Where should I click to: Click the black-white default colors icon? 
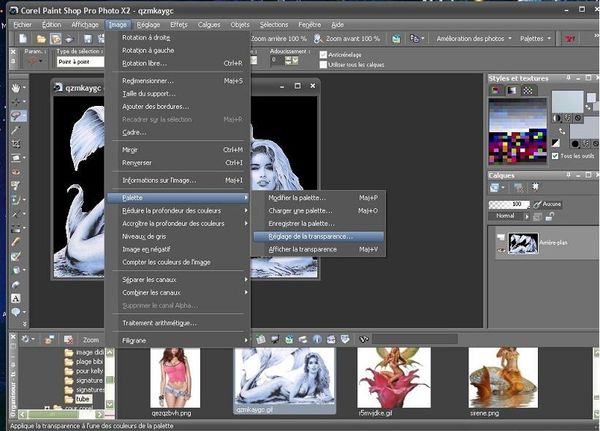pos(556,143)
